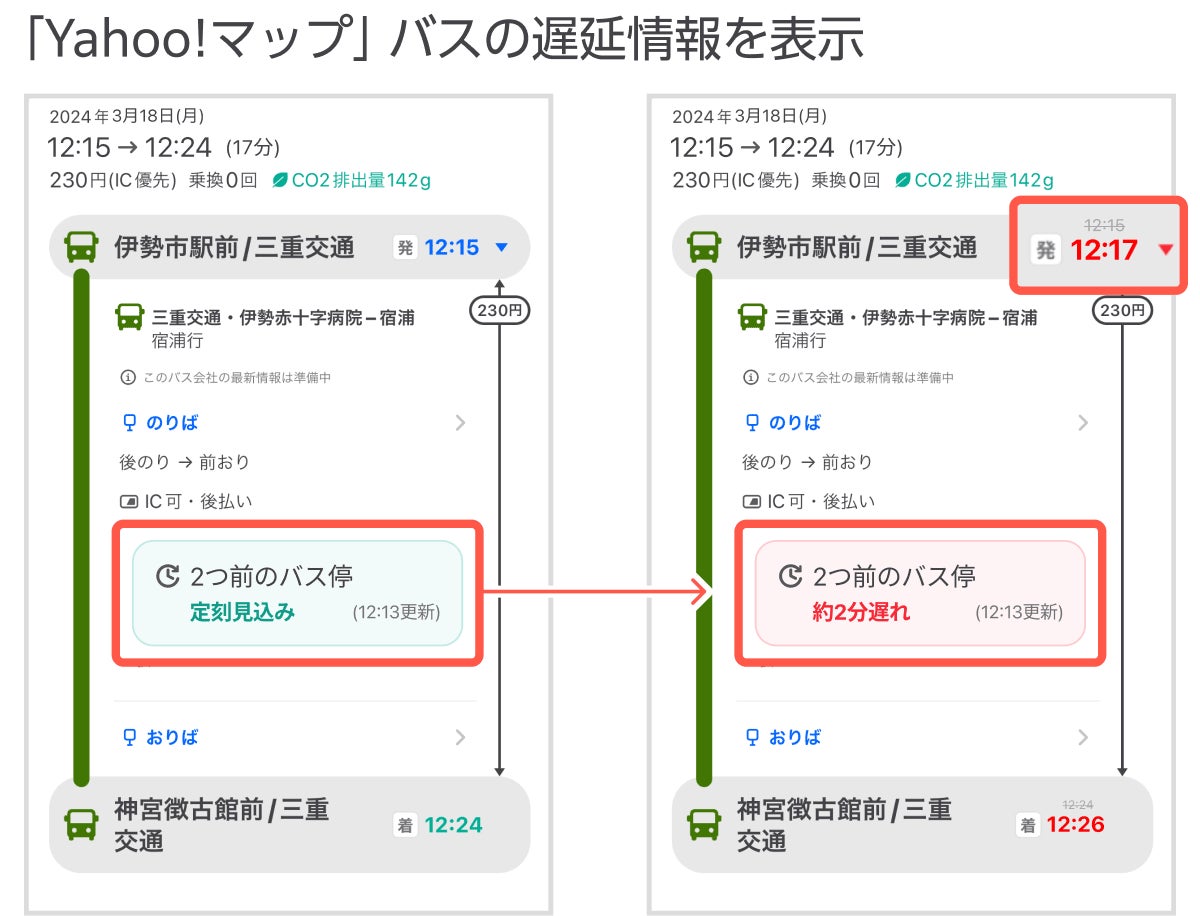Expand おりば chevron in right panel

1084,737
